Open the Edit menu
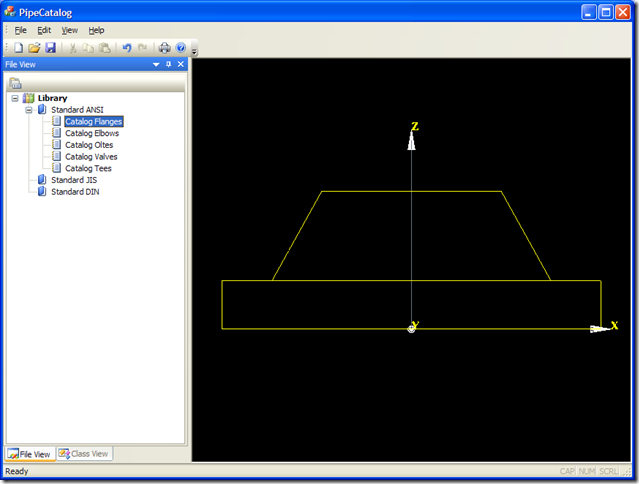The image size is (639, 484). tap(44, 30)
